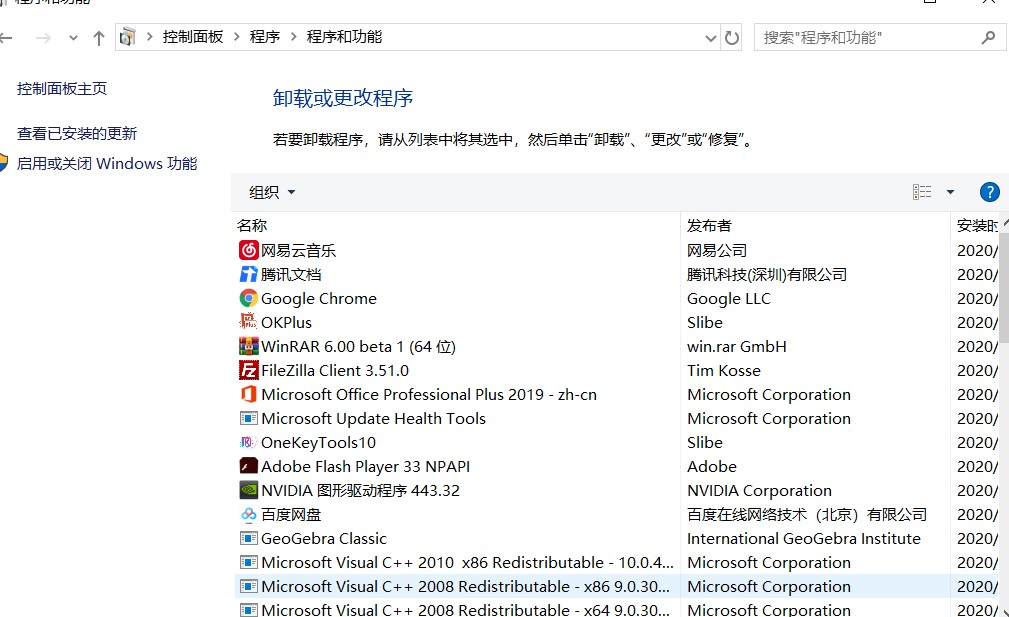Refresh the Programs and Features list
The width and height of the screenshot is (1009, 617).
(x=732, y=38)
